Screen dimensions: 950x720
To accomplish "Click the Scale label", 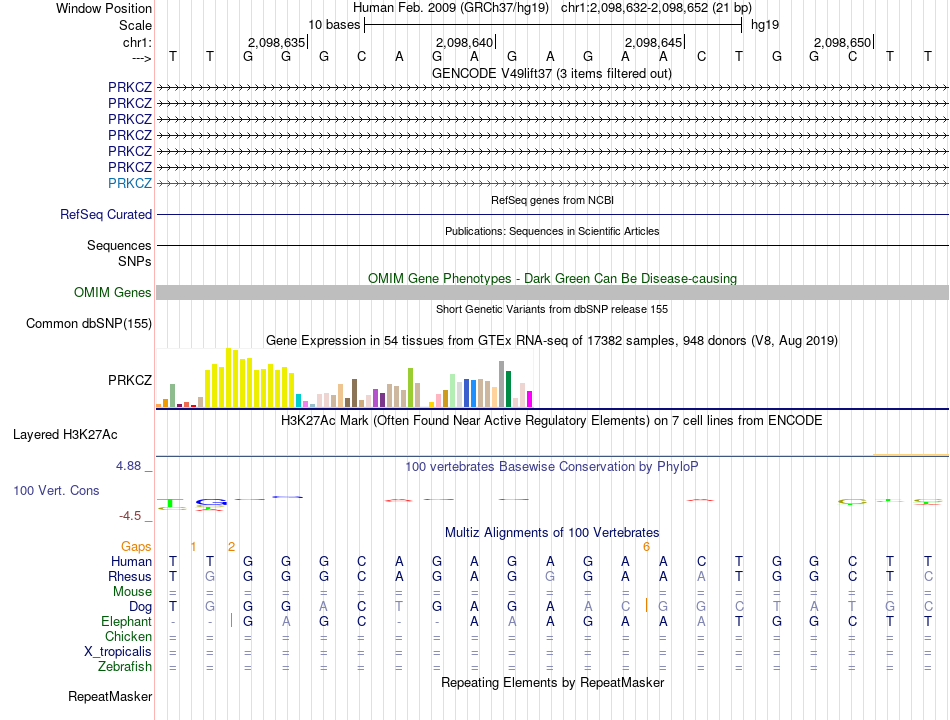I will (x=135, y=25).
